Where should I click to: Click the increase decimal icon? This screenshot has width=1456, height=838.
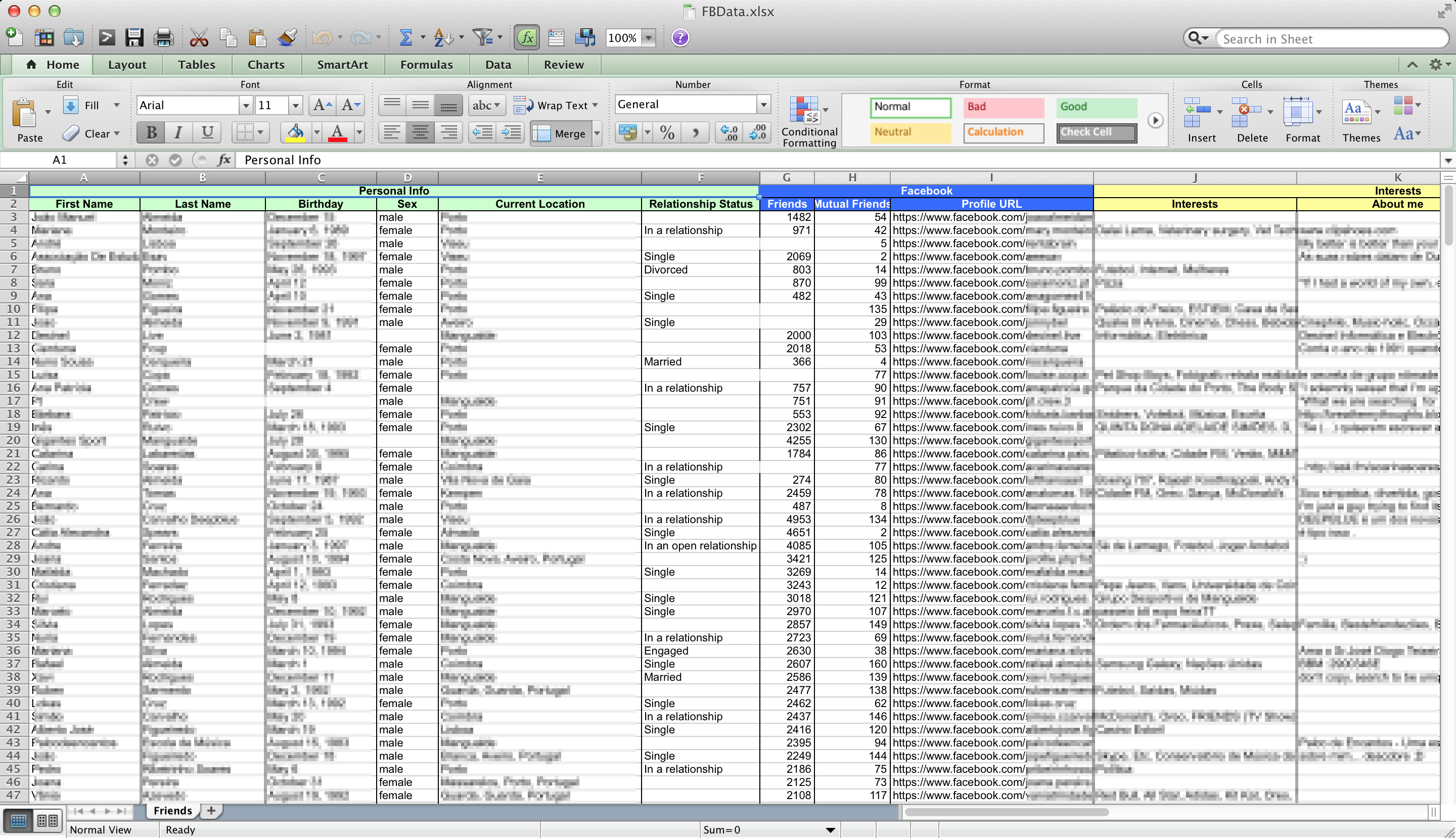(x=730, y=133)
